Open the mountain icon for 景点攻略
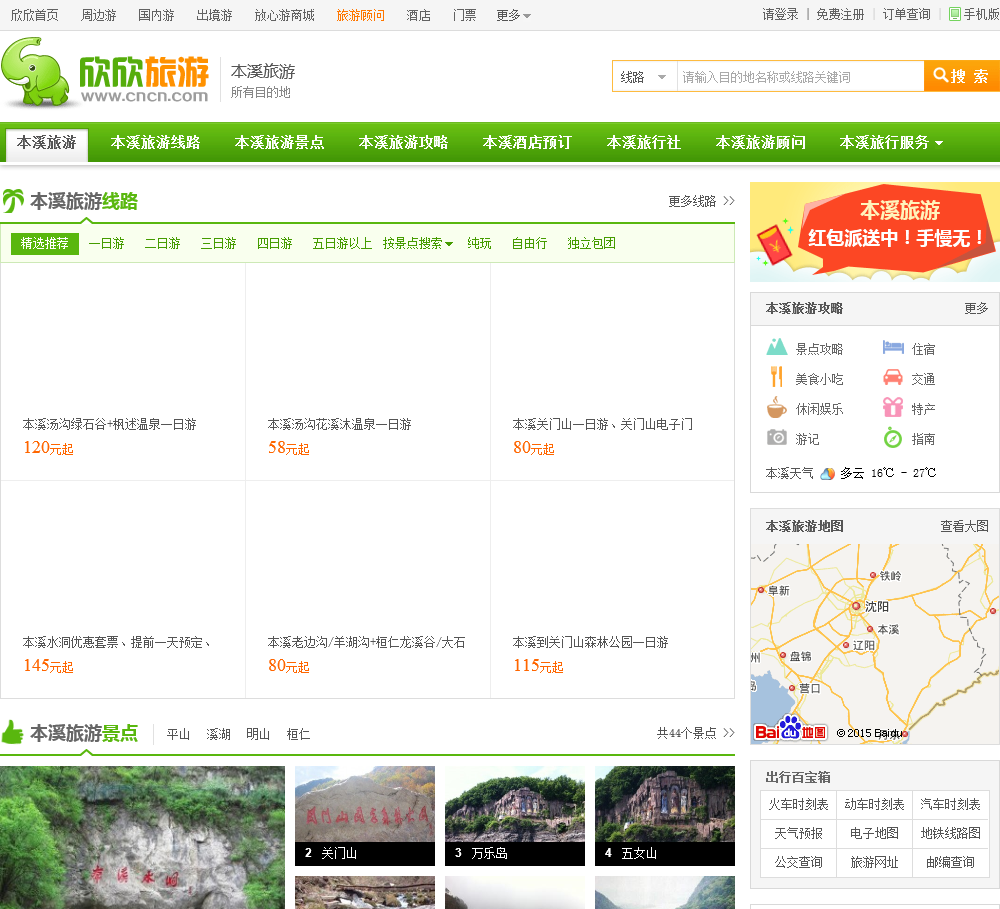 pos(776,347)
